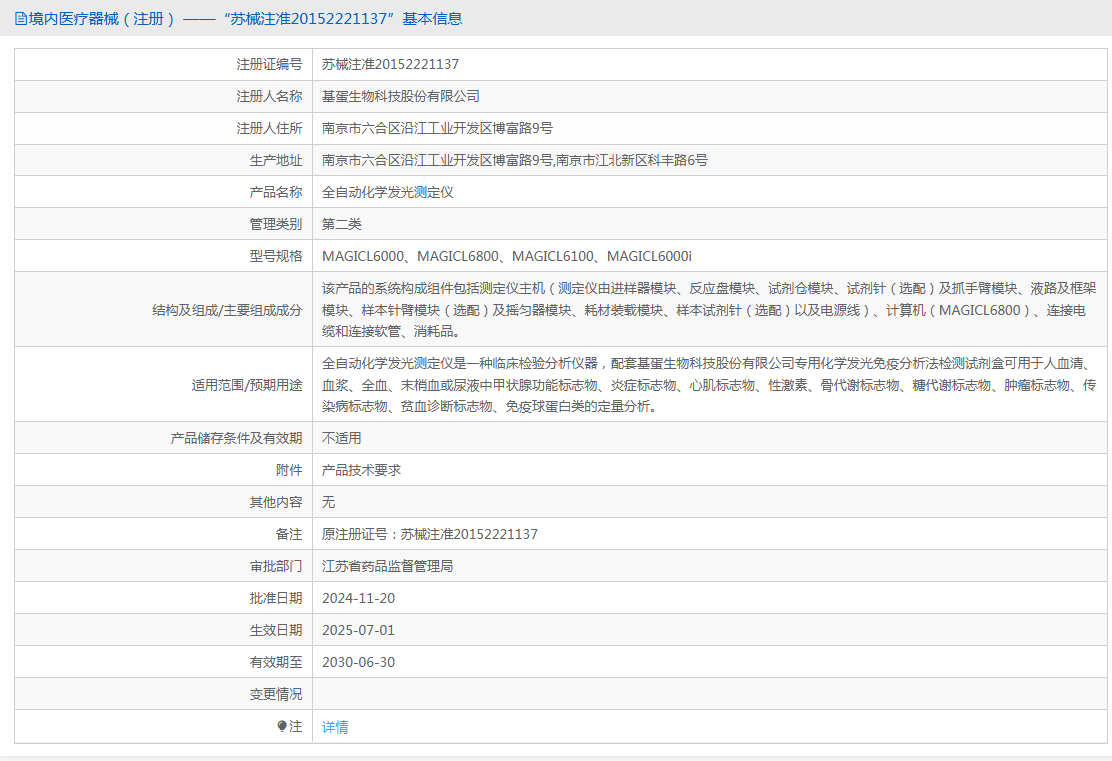Click registrant name 基蛋生物科技股份有限公司
The width and height of the screenshot is (1112, 761).
tap(401, 96)
